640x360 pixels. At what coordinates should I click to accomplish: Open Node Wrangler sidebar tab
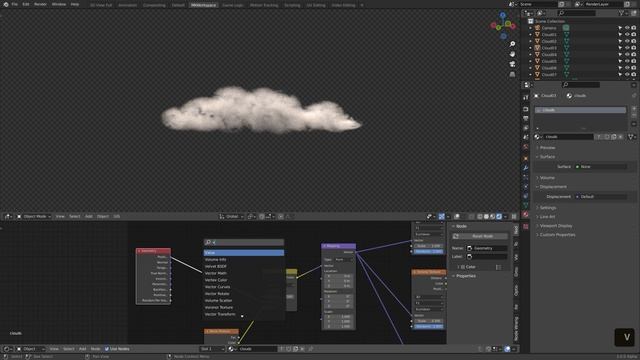click(516, 329)
